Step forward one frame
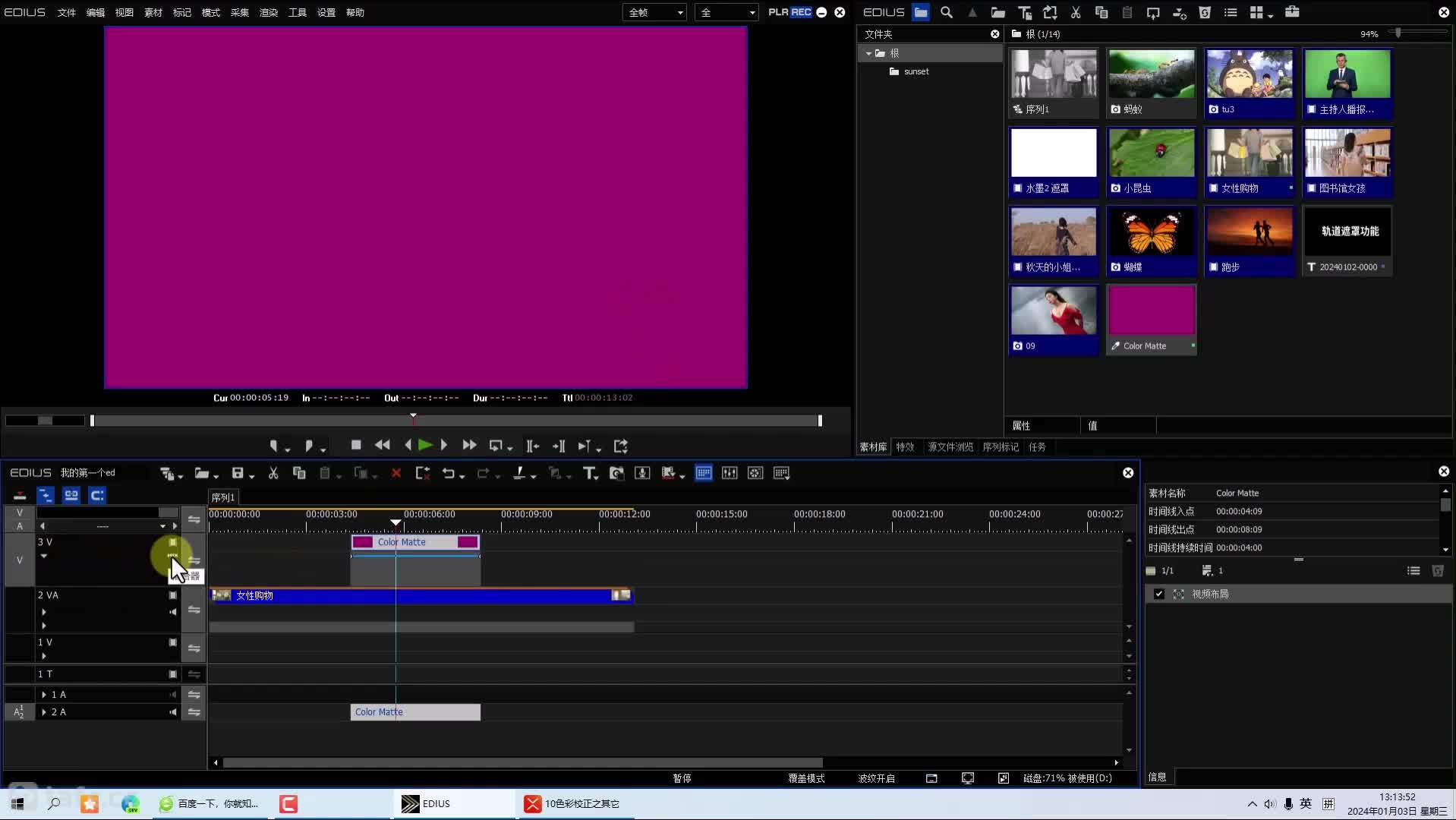This screenshot has height=820, width=1456. point(444,446)
